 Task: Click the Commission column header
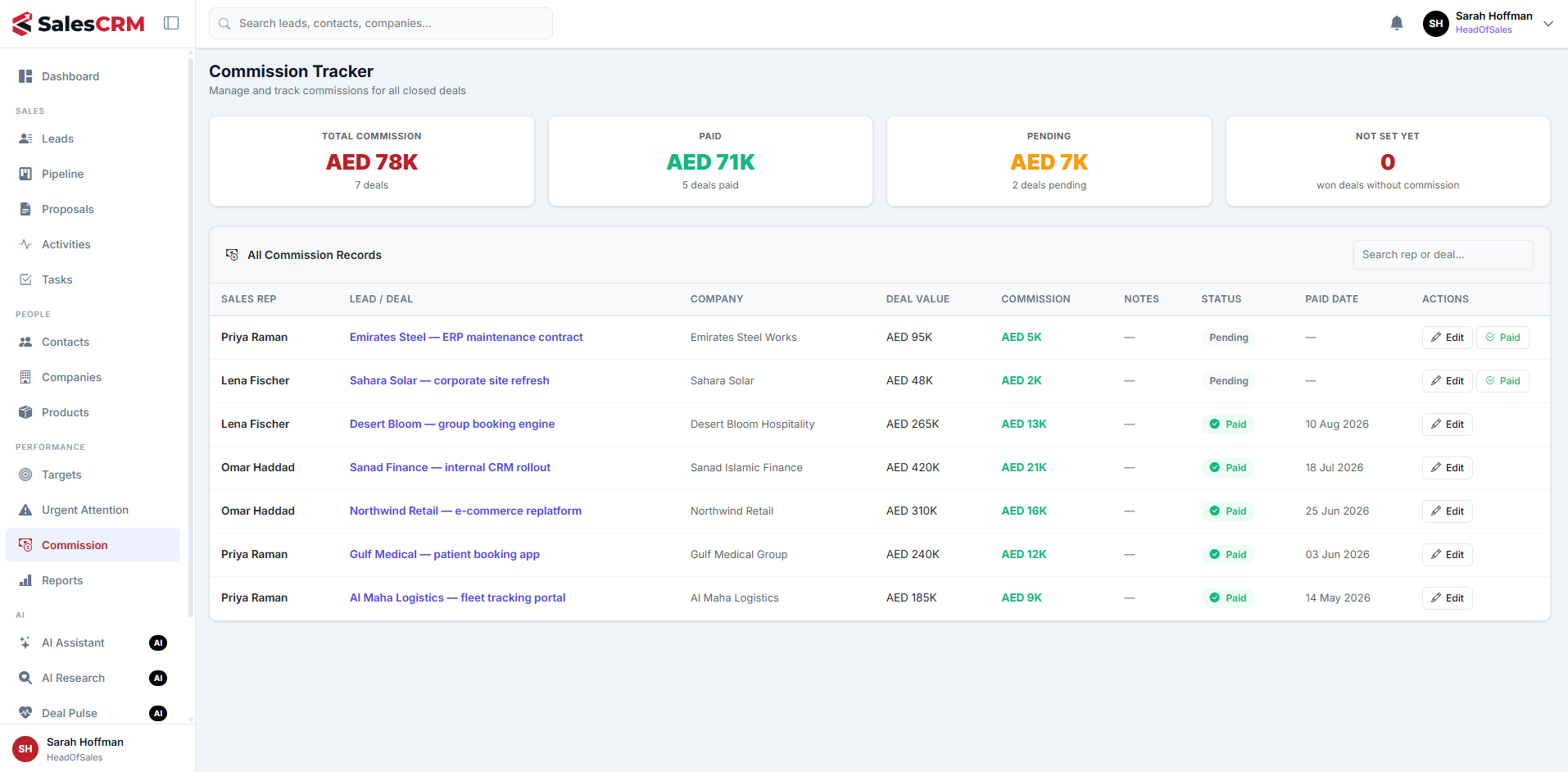[1036, 299]
